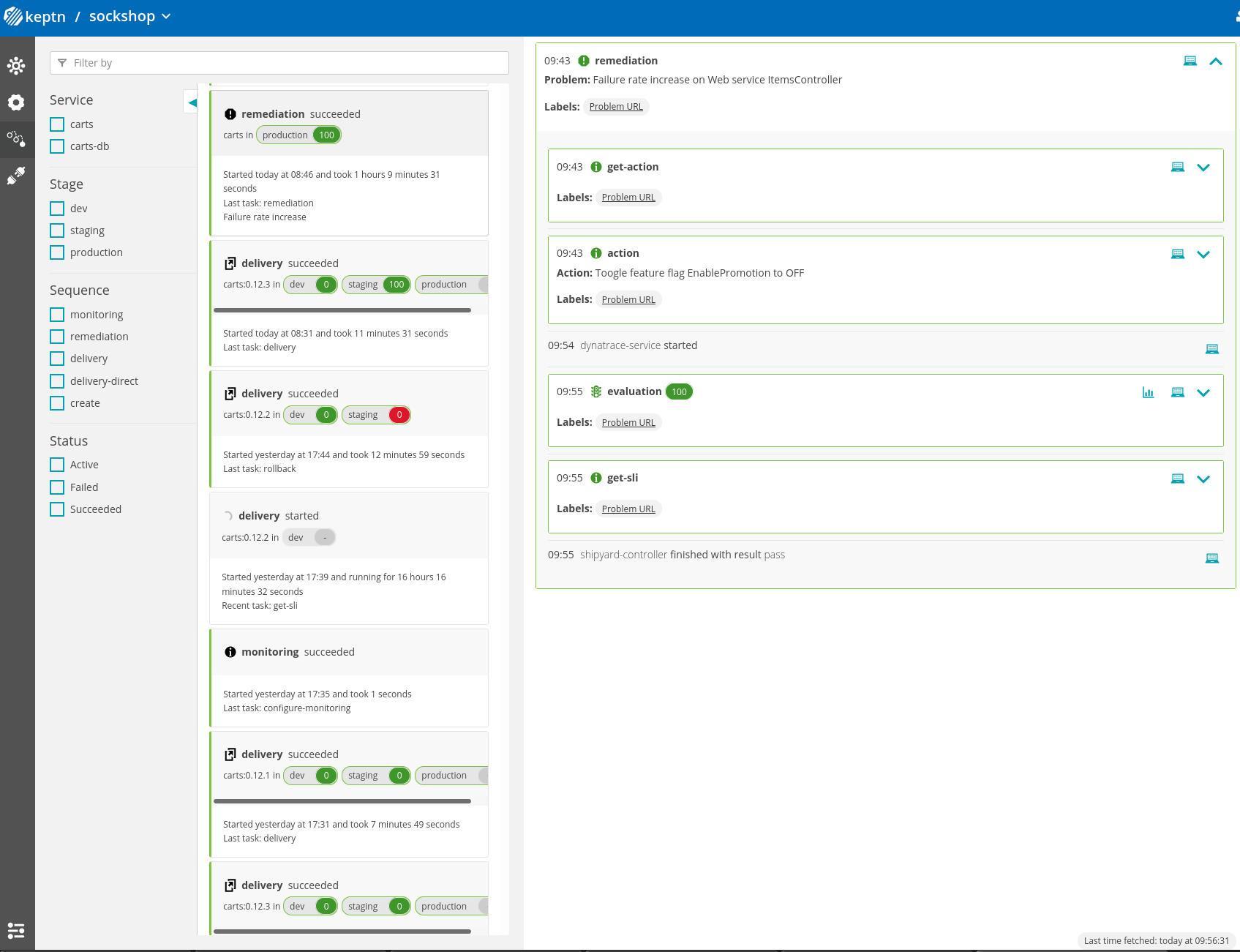Select the Active status filter
1240x952 pixels.
coord(57,465)
